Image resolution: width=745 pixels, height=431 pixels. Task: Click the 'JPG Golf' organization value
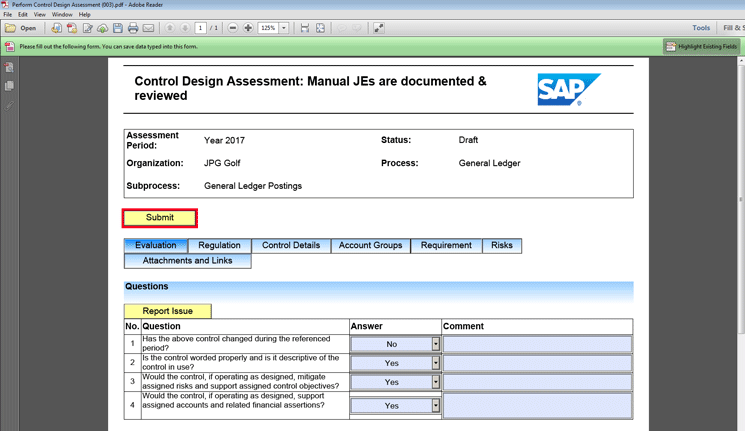pos(222,163)
